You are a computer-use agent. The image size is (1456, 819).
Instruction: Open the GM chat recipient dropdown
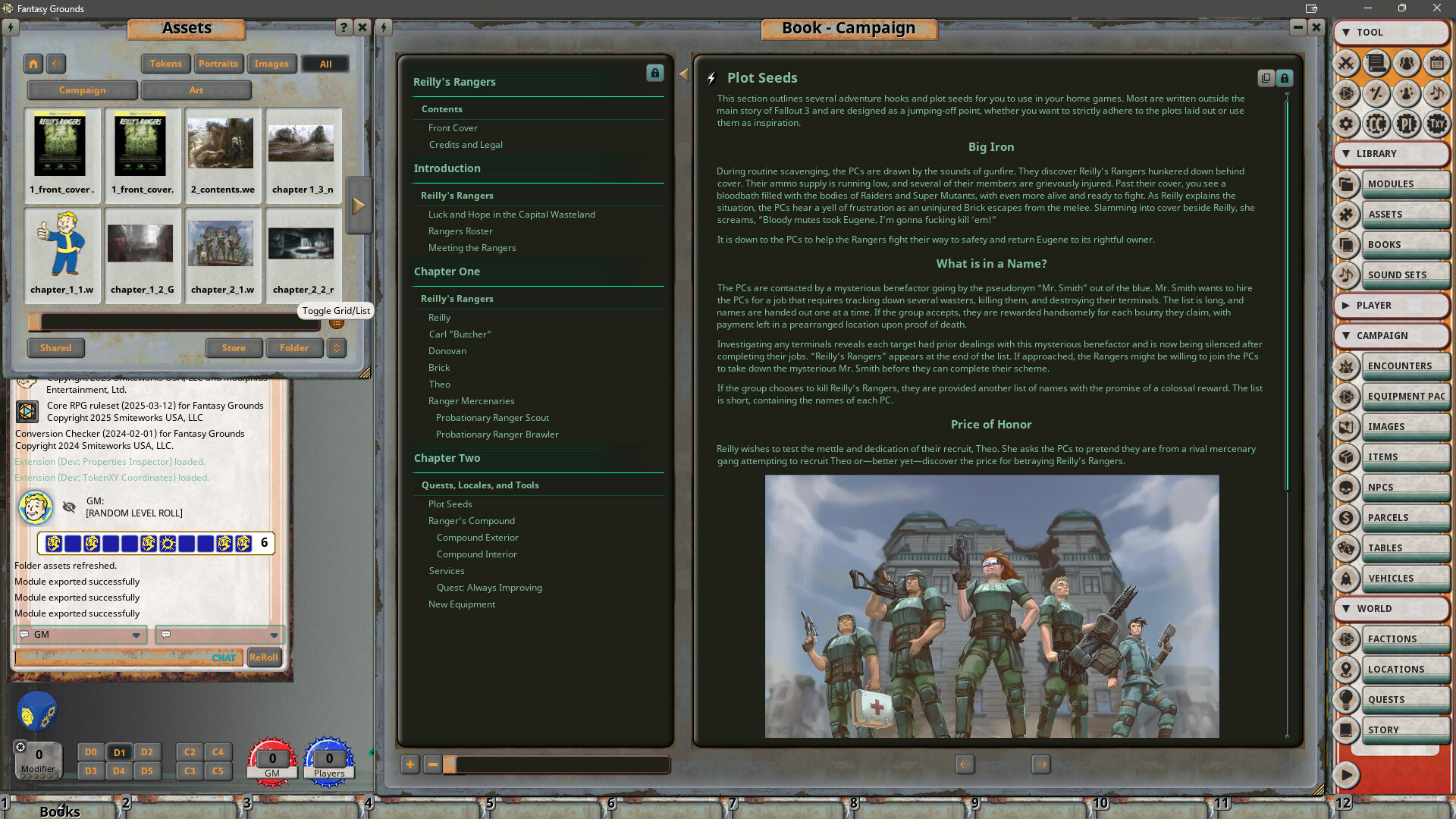coord(137,635)
